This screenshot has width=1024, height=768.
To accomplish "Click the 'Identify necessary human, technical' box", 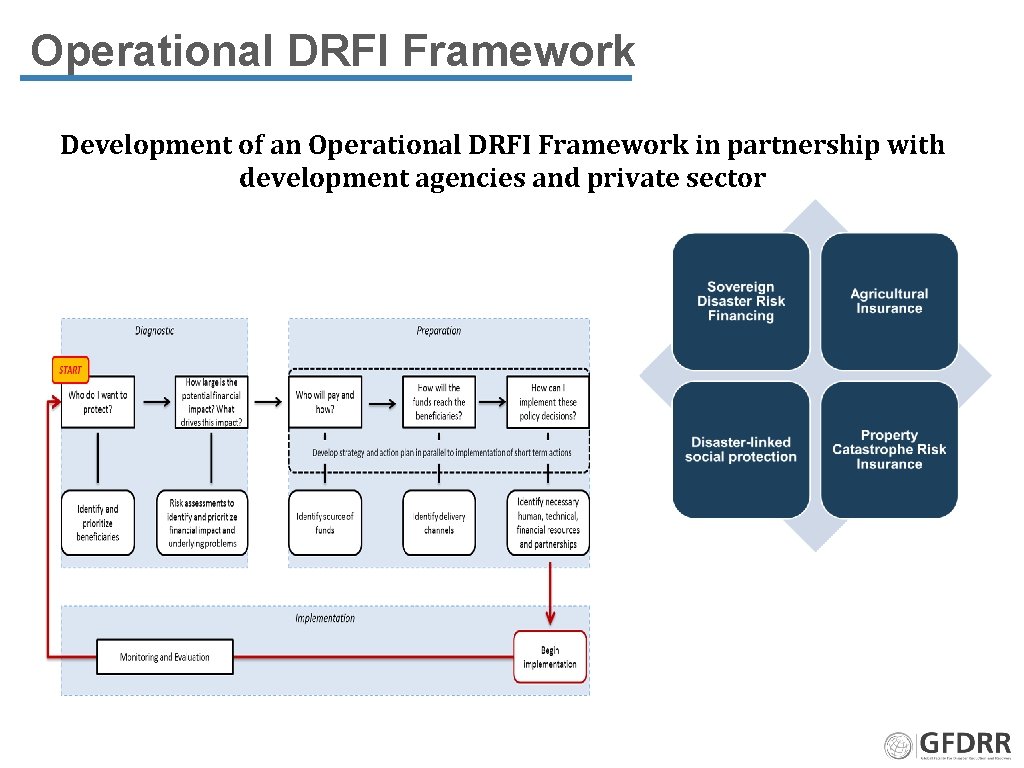I will point(548,522).
